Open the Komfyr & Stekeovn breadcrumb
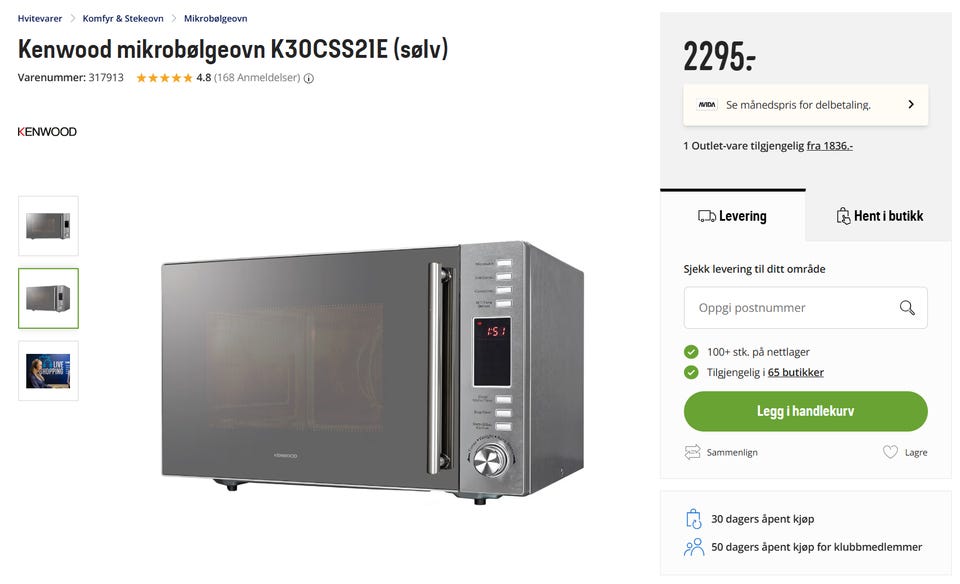The height and width of the screenshot is (584, 960). point(123,18)
